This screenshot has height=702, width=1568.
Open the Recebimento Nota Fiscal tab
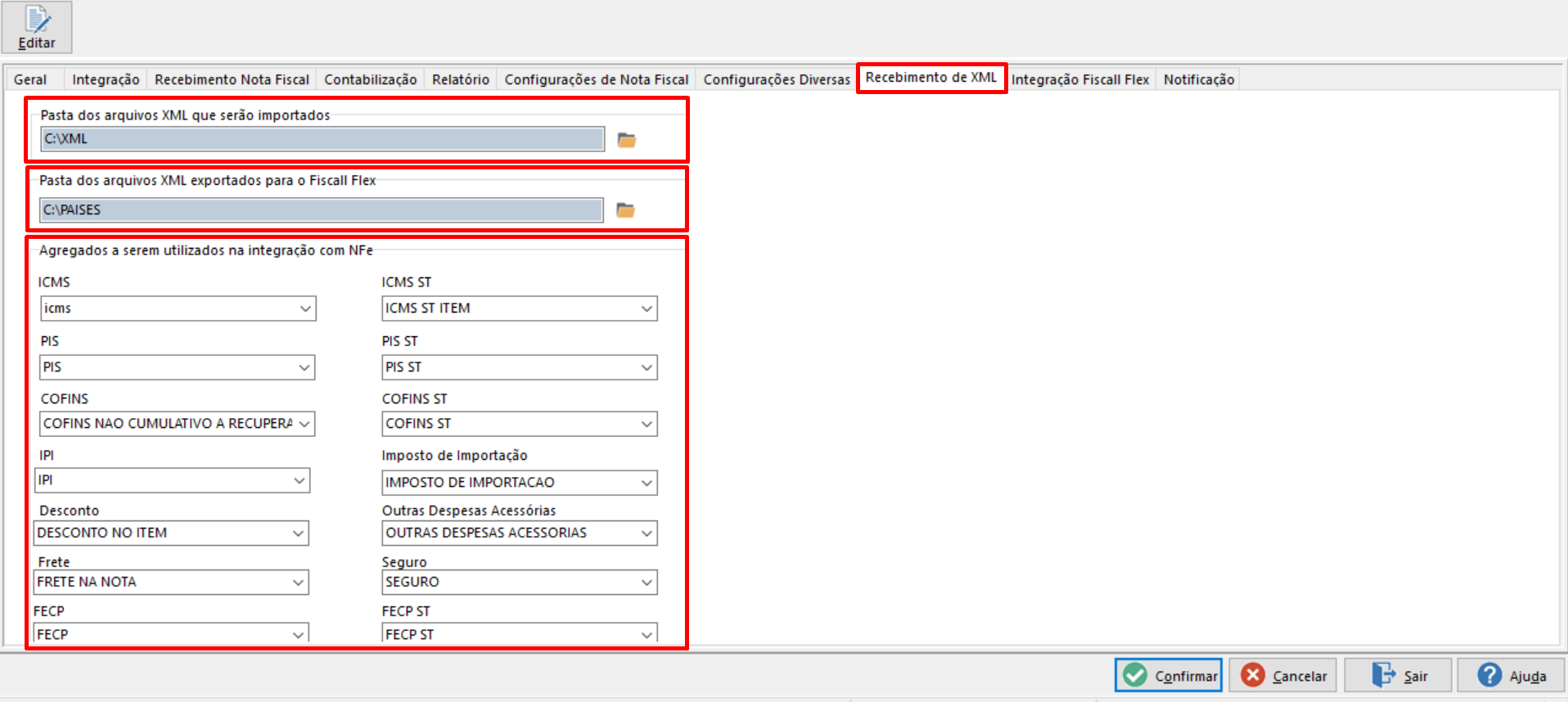[232, 79]
